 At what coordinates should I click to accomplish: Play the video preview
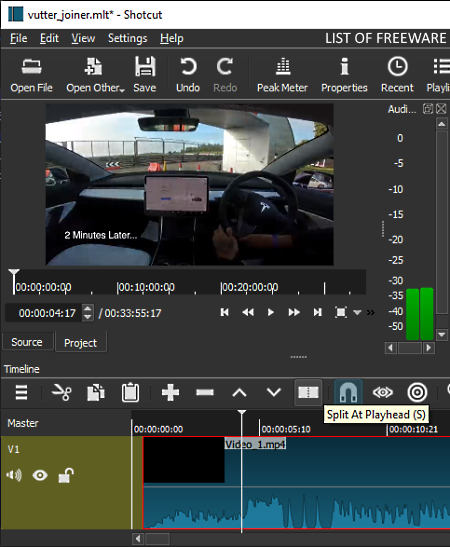tap(271, 312)
